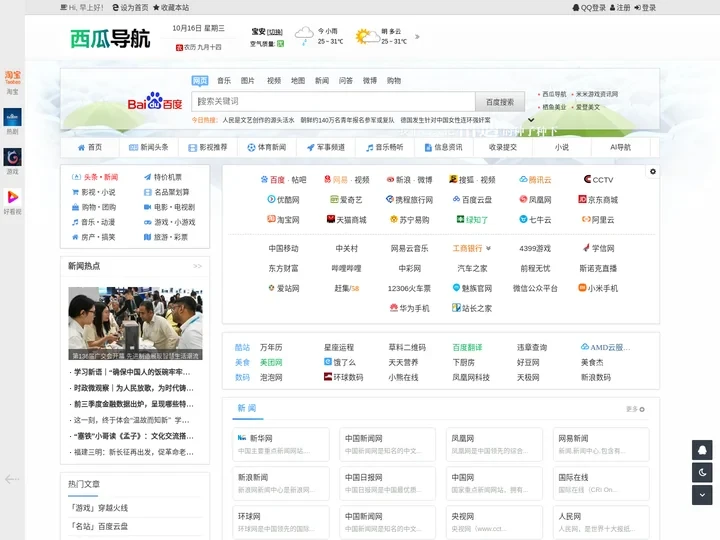Open the 淘宝网 site link

pos(283,220)
